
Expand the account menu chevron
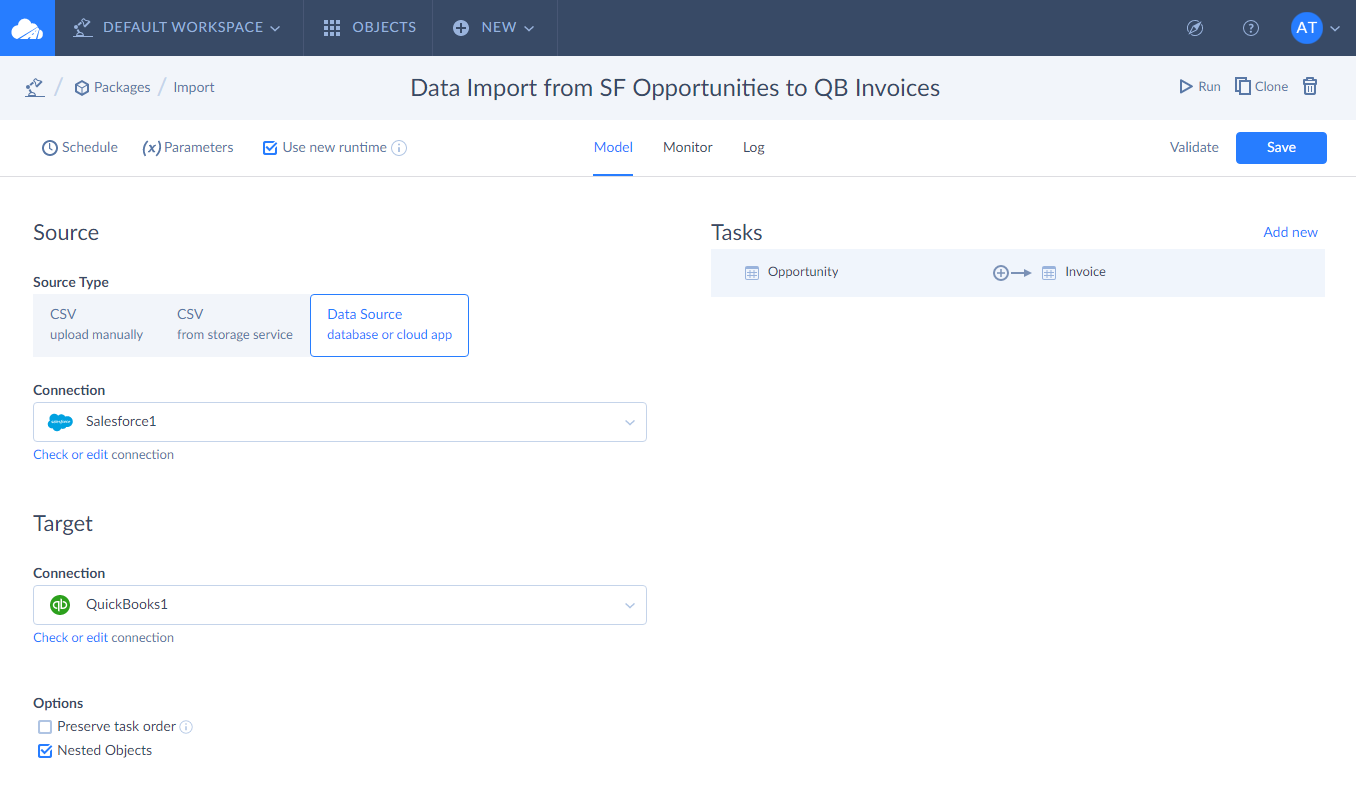[1335, 29]
